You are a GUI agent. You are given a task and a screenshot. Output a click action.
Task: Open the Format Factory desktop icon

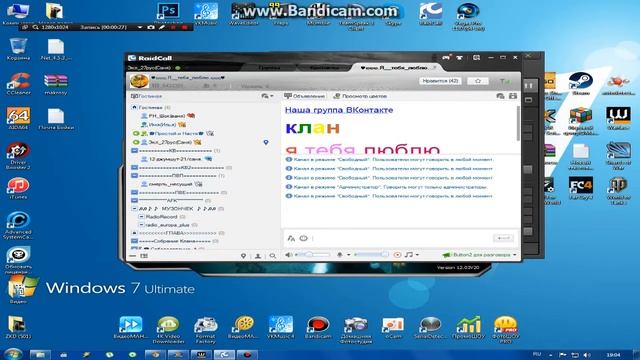pos(205,330)
